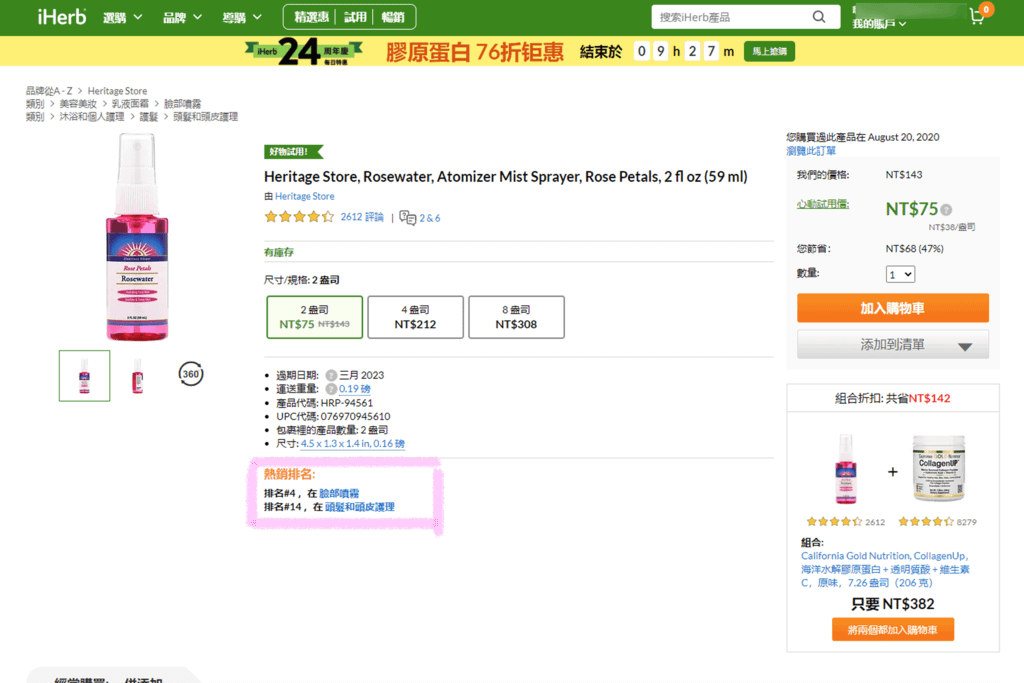Click the iHerb logo
Screen dimensions: 1024x683
[61, 17]
